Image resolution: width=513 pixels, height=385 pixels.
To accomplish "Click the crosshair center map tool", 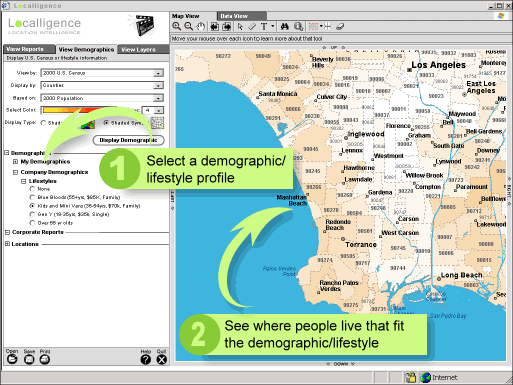I will (x=327, y=26).
